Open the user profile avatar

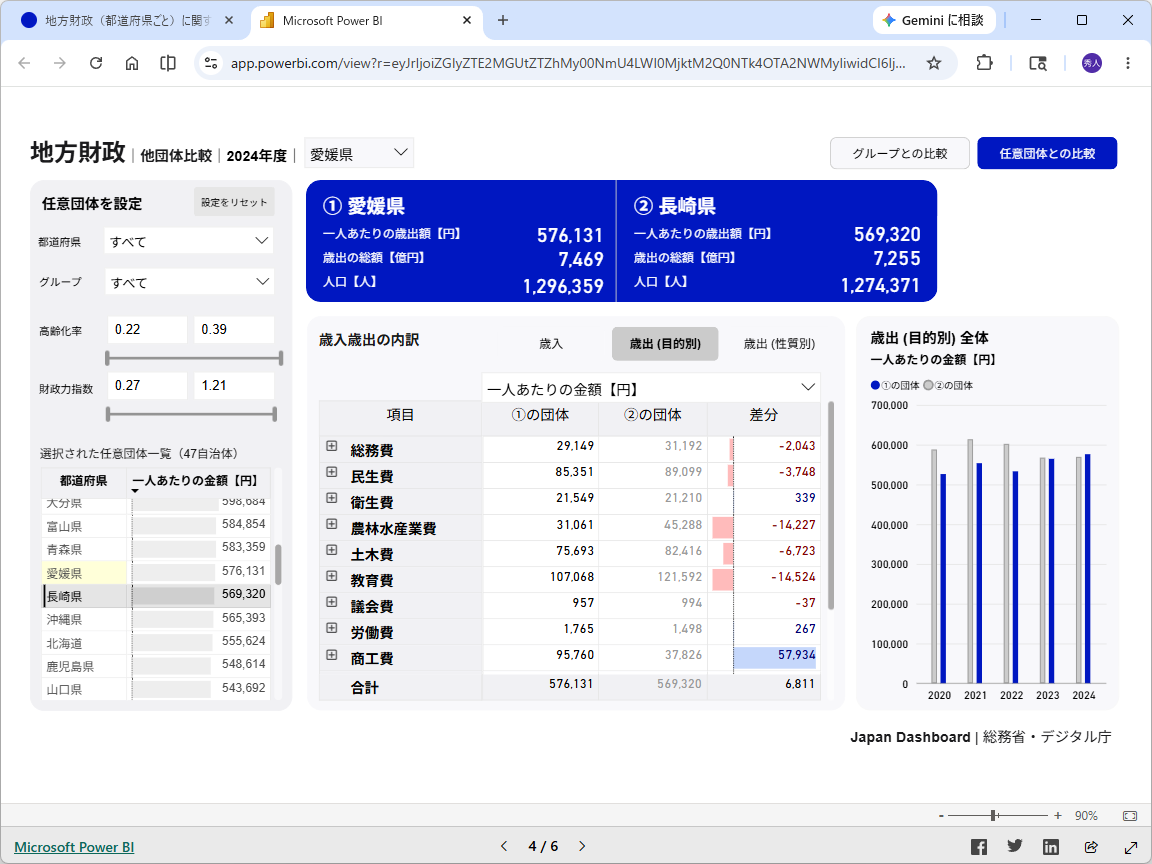1092,63
